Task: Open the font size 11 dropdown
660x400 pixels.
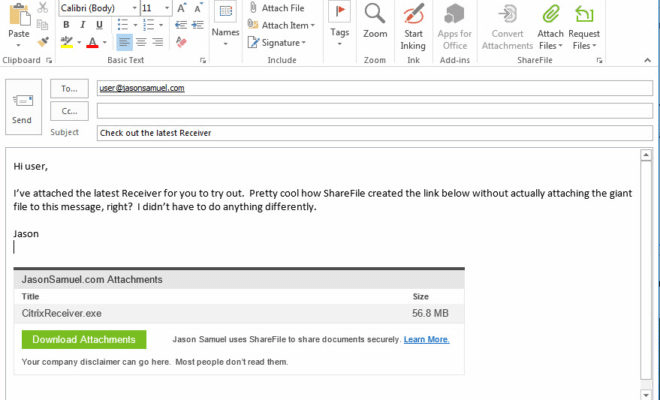Action: (x=167, y=8)
